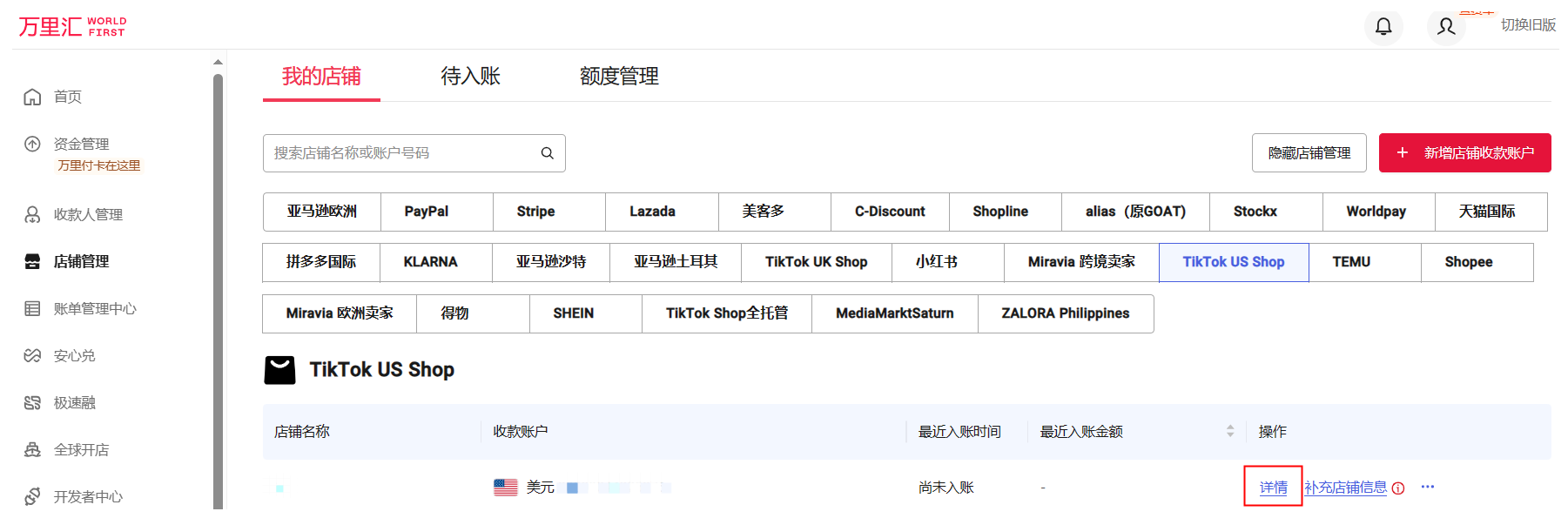Image resolution: width=1568 pixels, height=525 pixels.
Task: Open the notification bell icon
Action: (x=1383, y=26)
